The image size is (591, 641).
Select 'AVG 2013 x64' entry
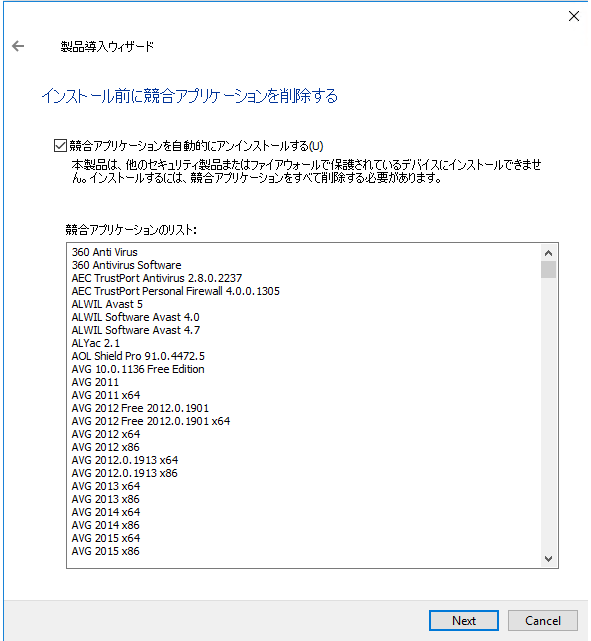point(106,486)
